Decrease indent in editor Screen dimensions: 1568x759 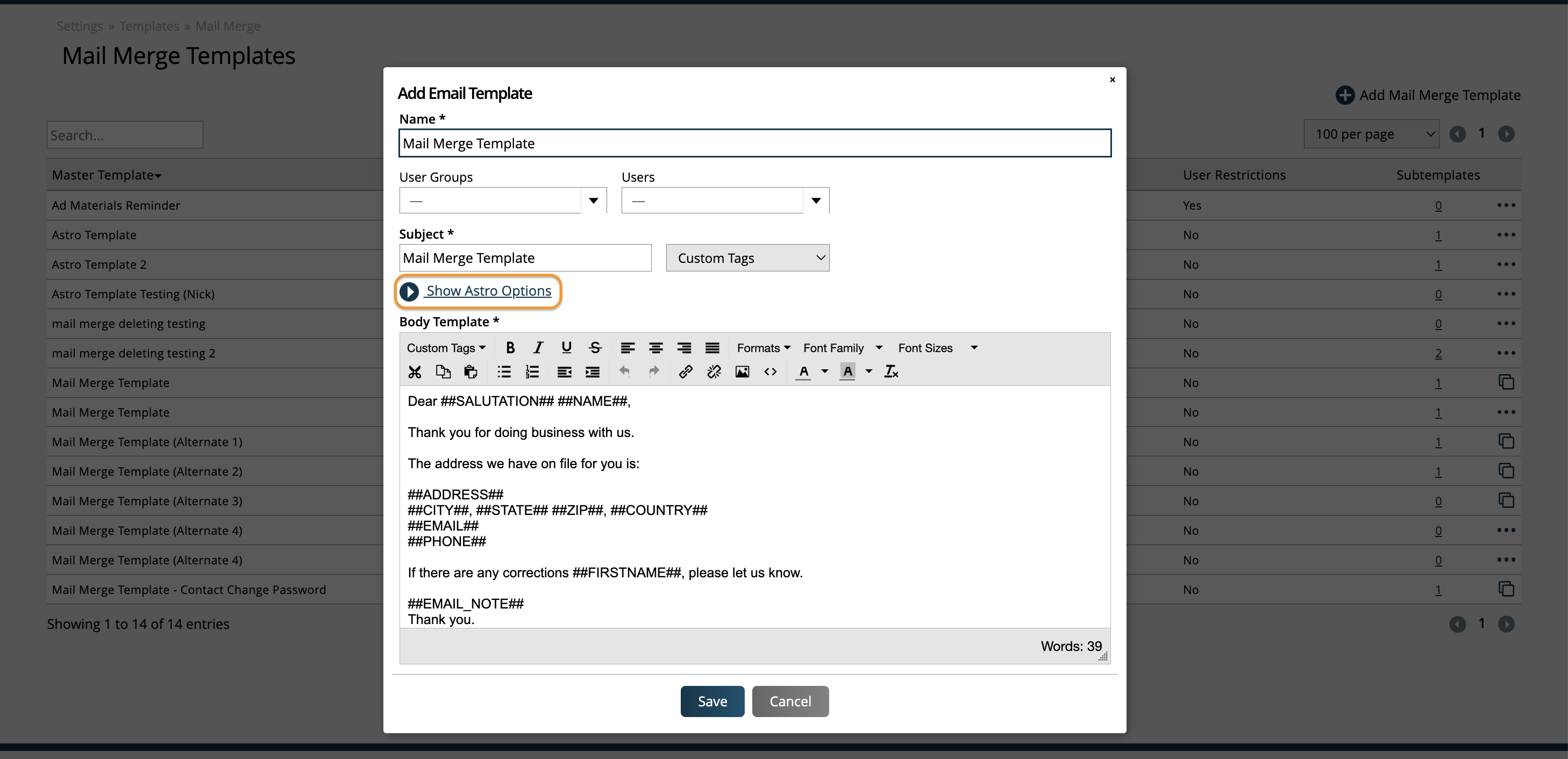tap(564, 371)
